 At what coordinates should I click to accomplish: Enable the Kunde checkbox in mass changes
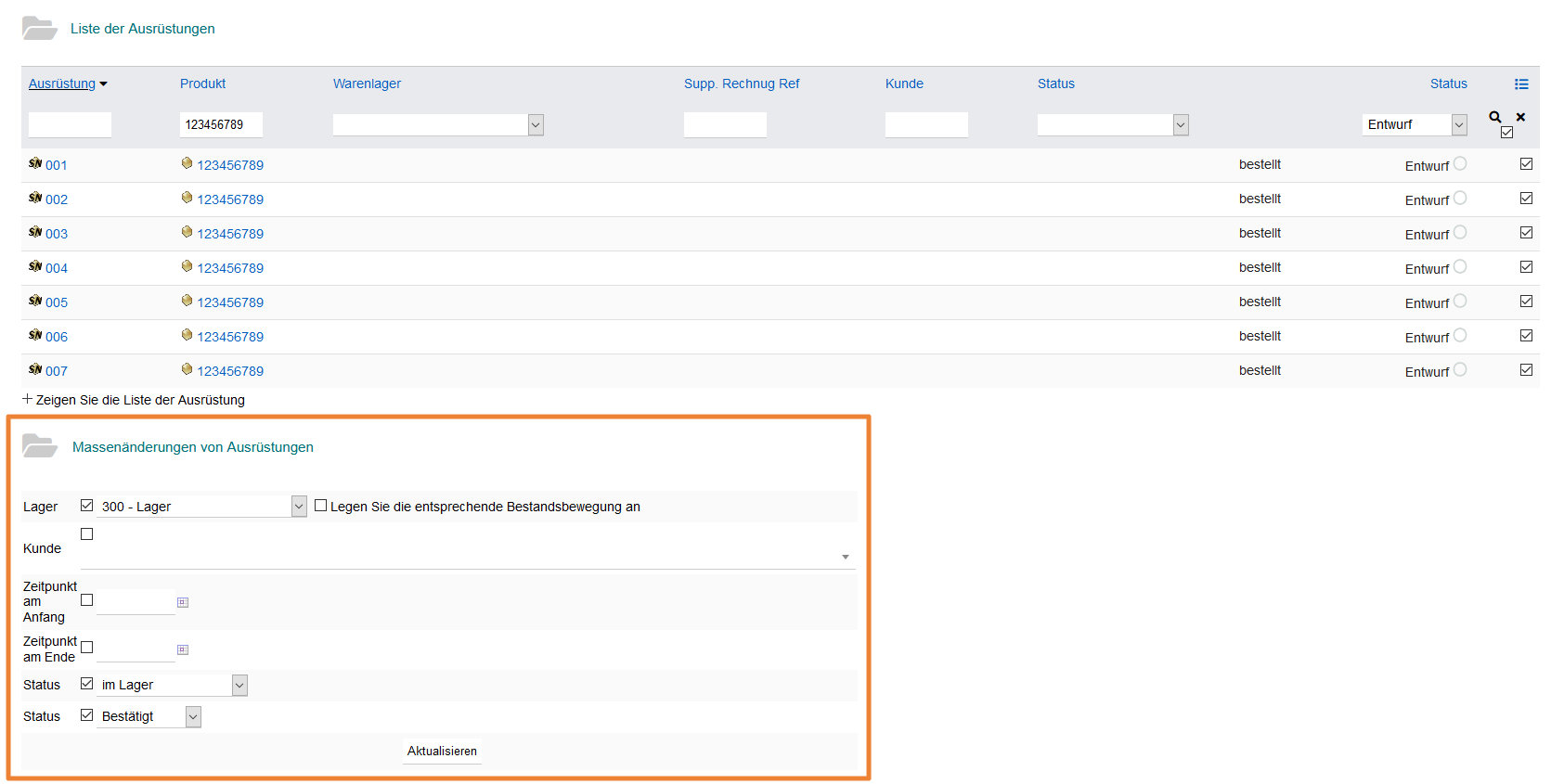coord(87,534)
